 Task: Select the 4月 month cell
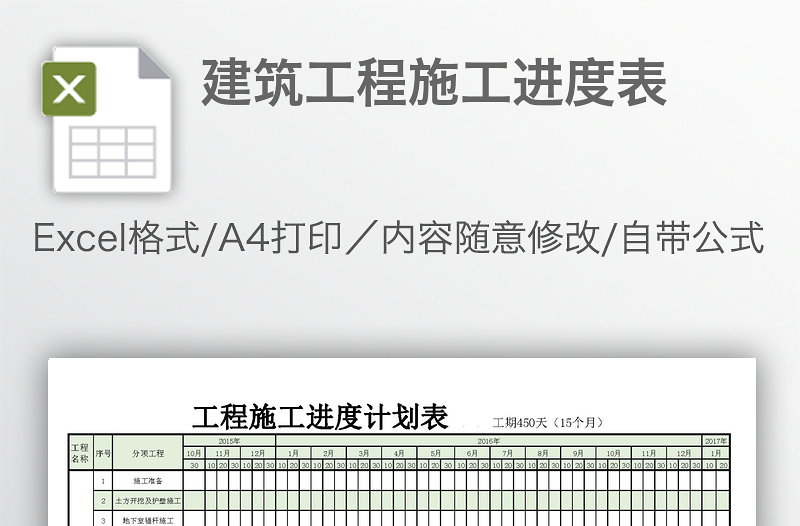(399, 453)
